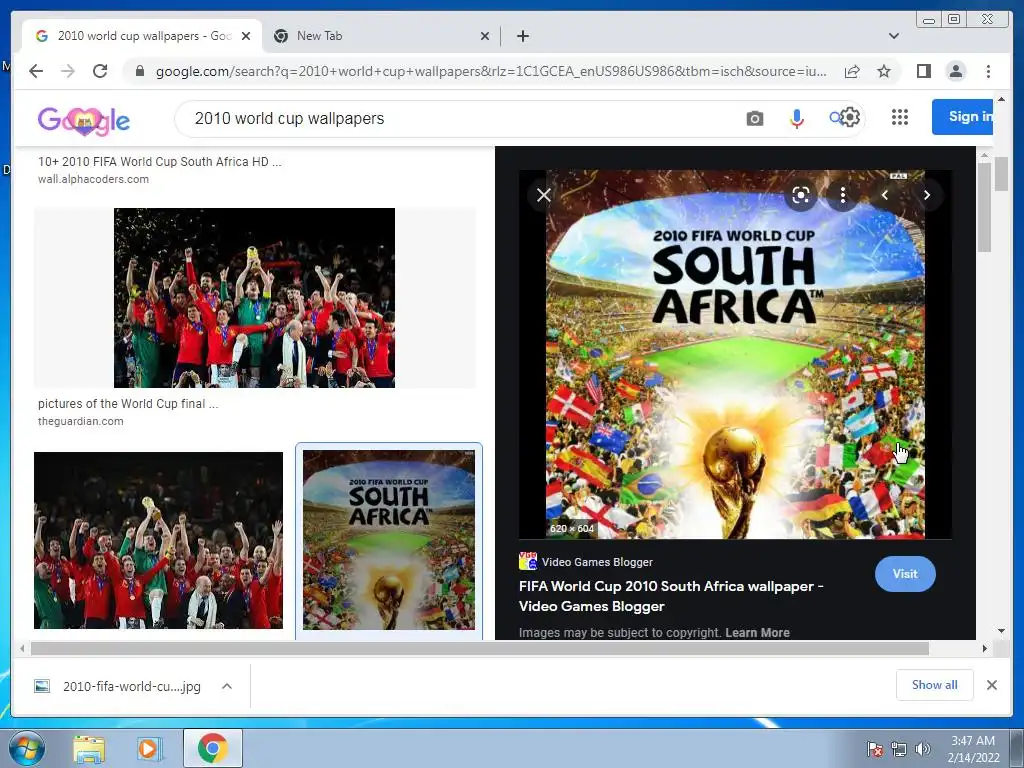Click the preview panel vertical scrollbar
The image size is (1024, 768).
pyautogui.click(x=984, y=206)
